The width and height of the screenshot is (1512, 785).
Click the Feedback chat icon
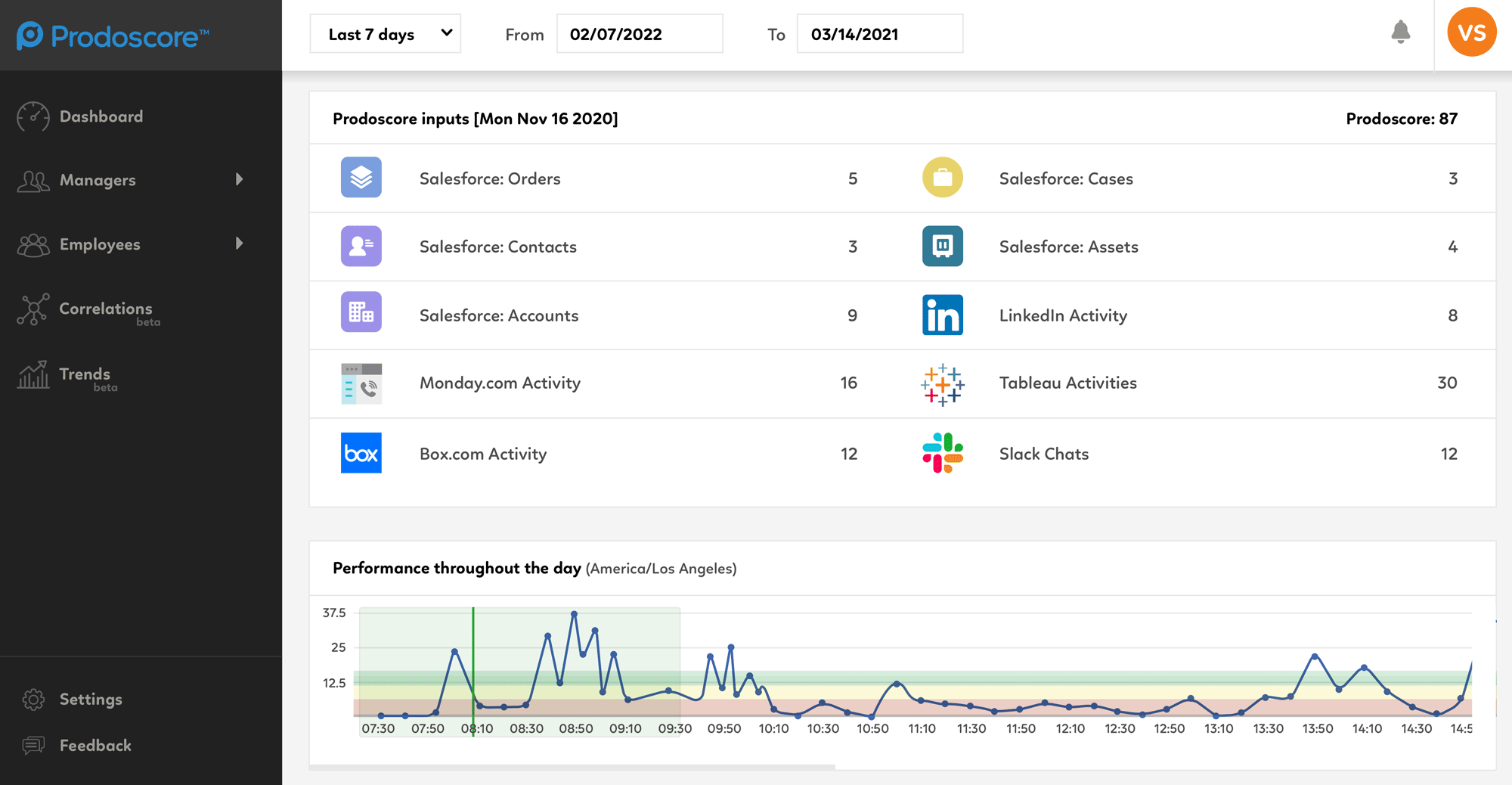click(33, 746)
